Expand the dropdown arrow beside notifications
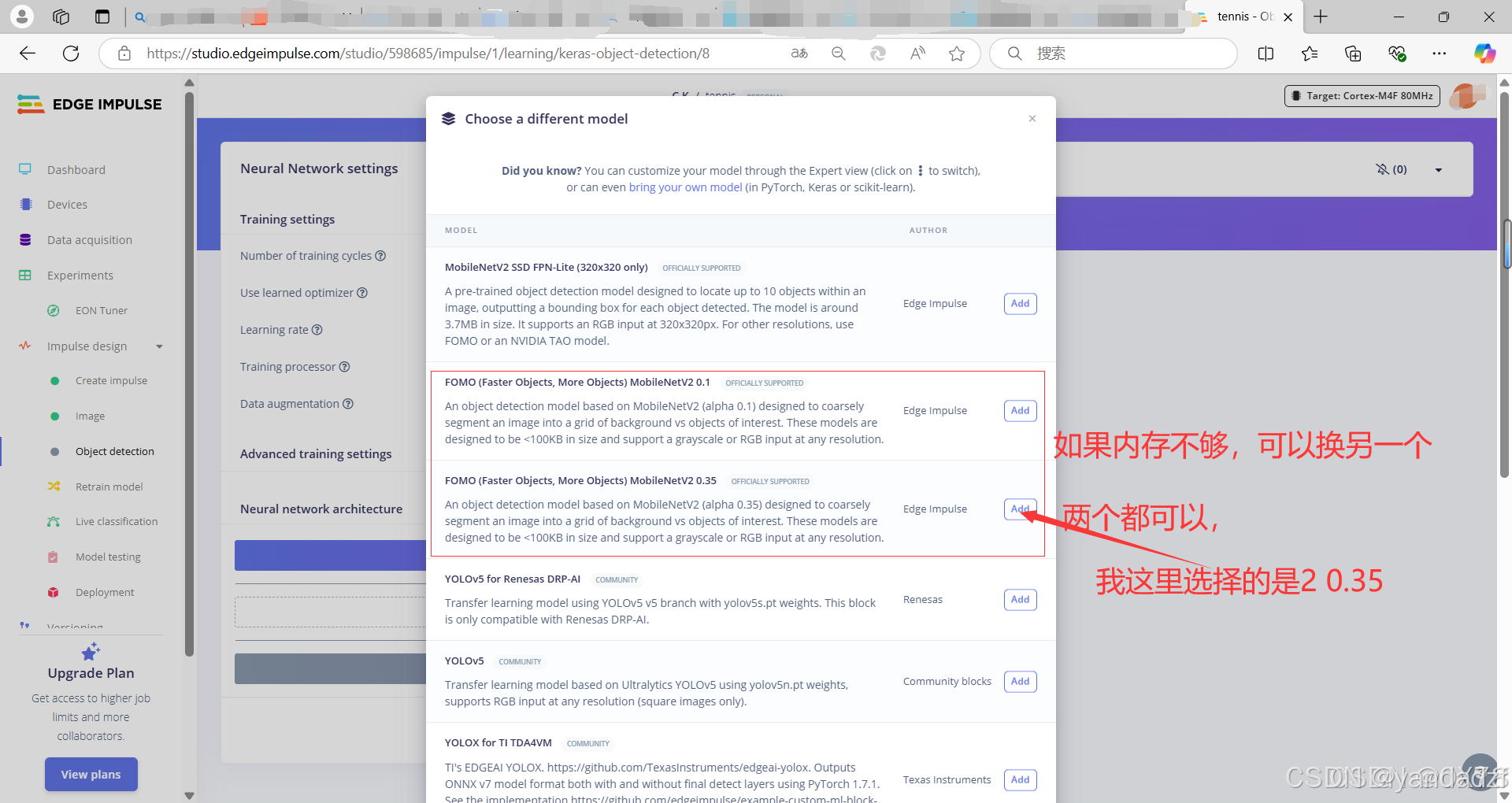The image size is (1512, 803). (1438, 170)
